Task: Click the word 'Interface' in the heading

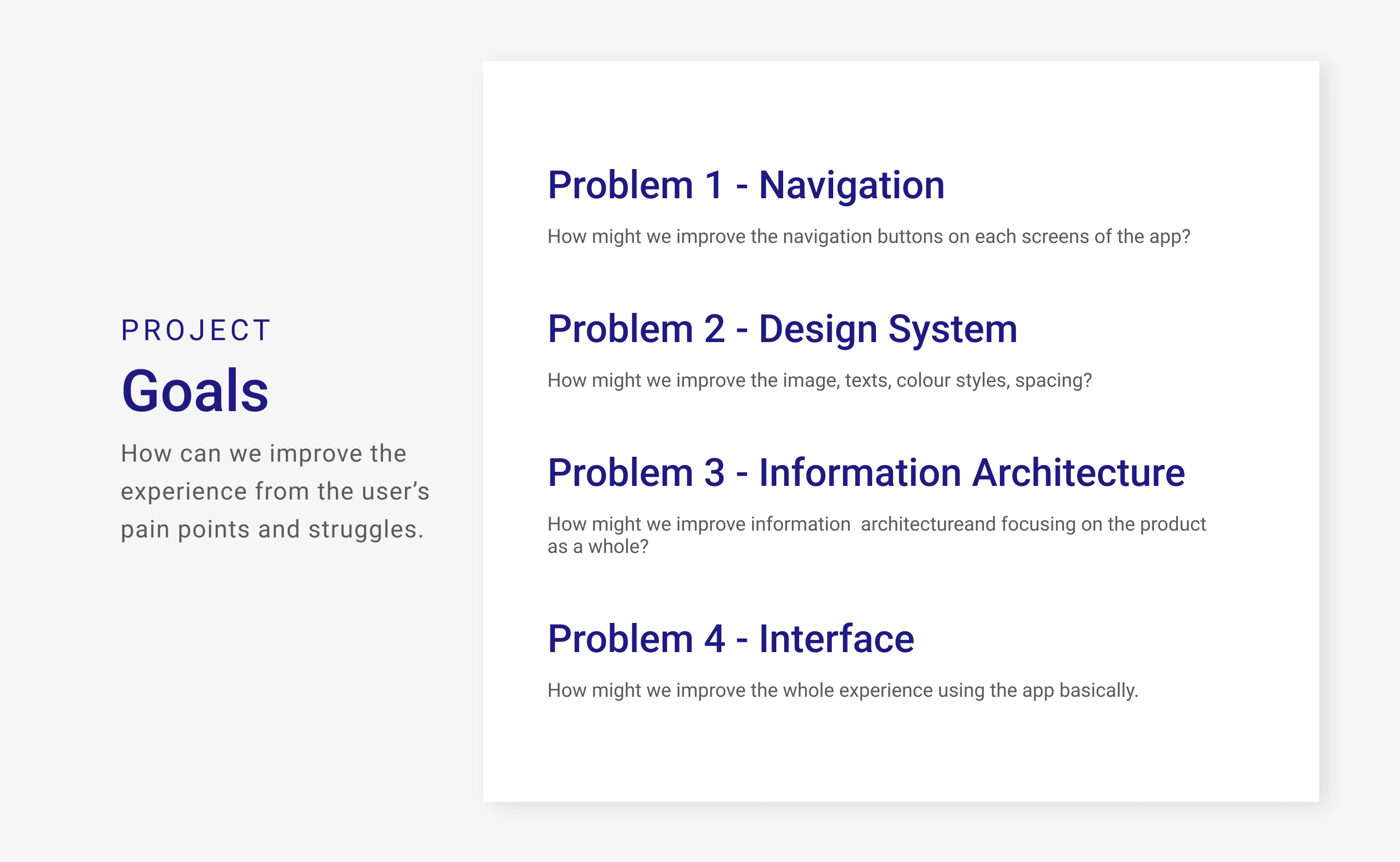Action: click(836, 638)
